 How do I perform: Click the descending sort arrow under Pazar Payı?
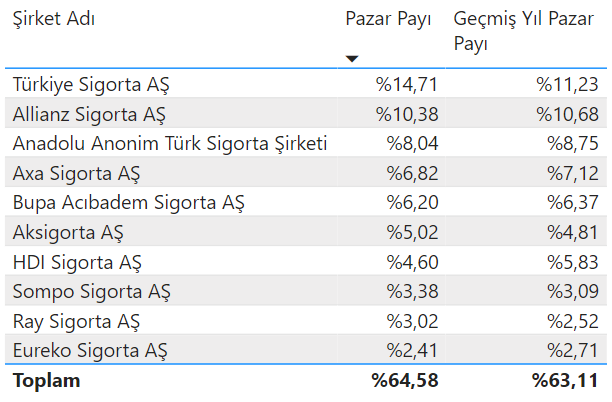click(351, 59)
